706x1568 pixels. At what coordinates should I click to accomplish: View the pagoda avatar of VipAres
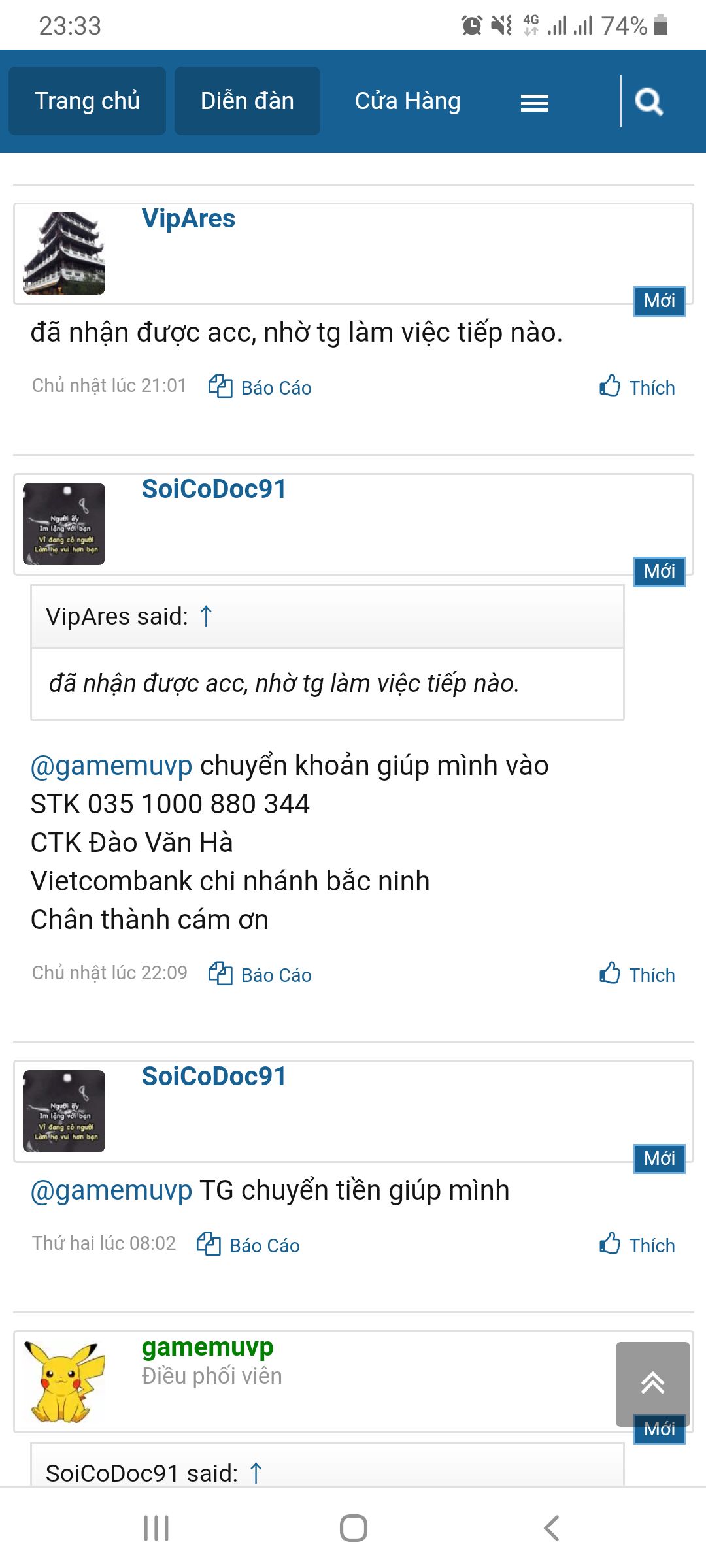[x=64, y=253]
